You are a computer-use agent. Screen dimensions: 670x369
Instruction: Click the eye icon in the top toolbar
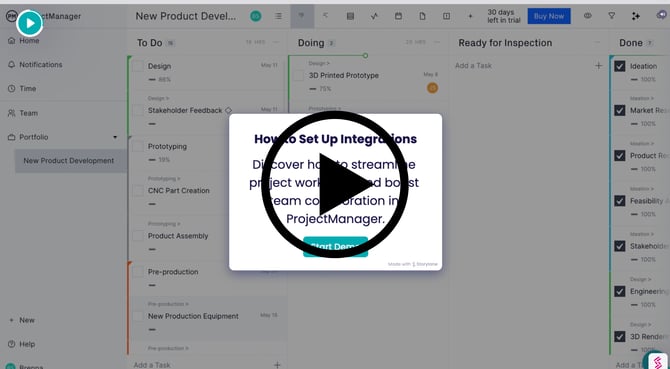pos(588,16)
